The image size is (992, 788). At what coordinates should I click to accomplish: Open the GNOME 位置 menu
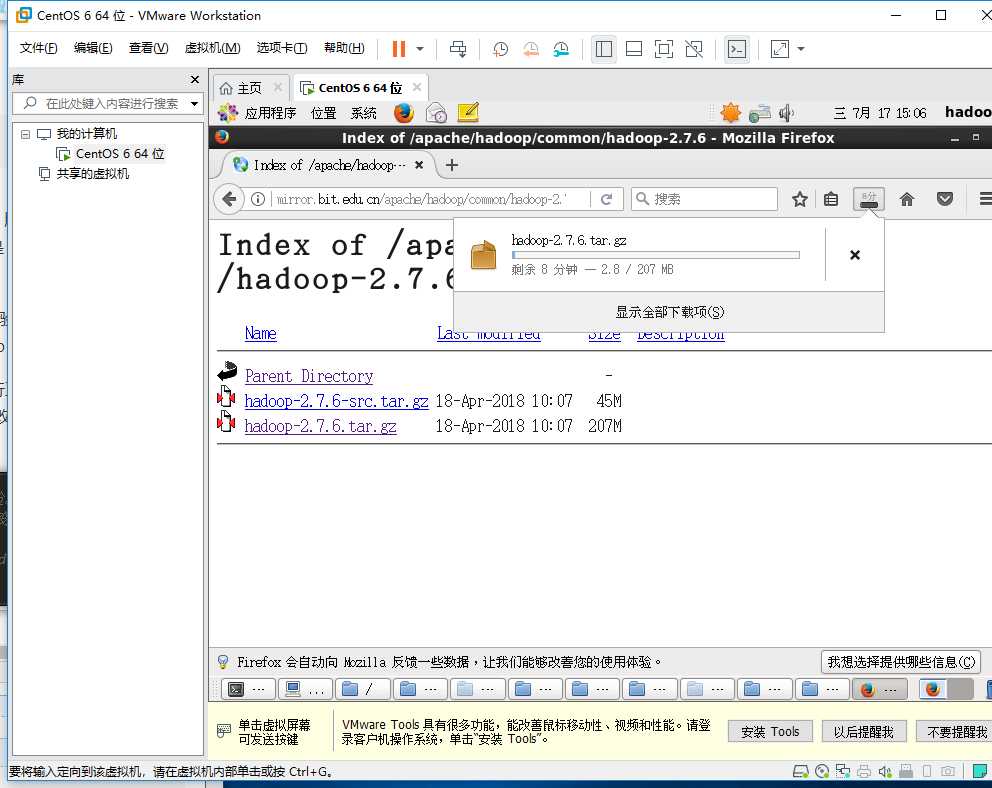coord(323,113)
